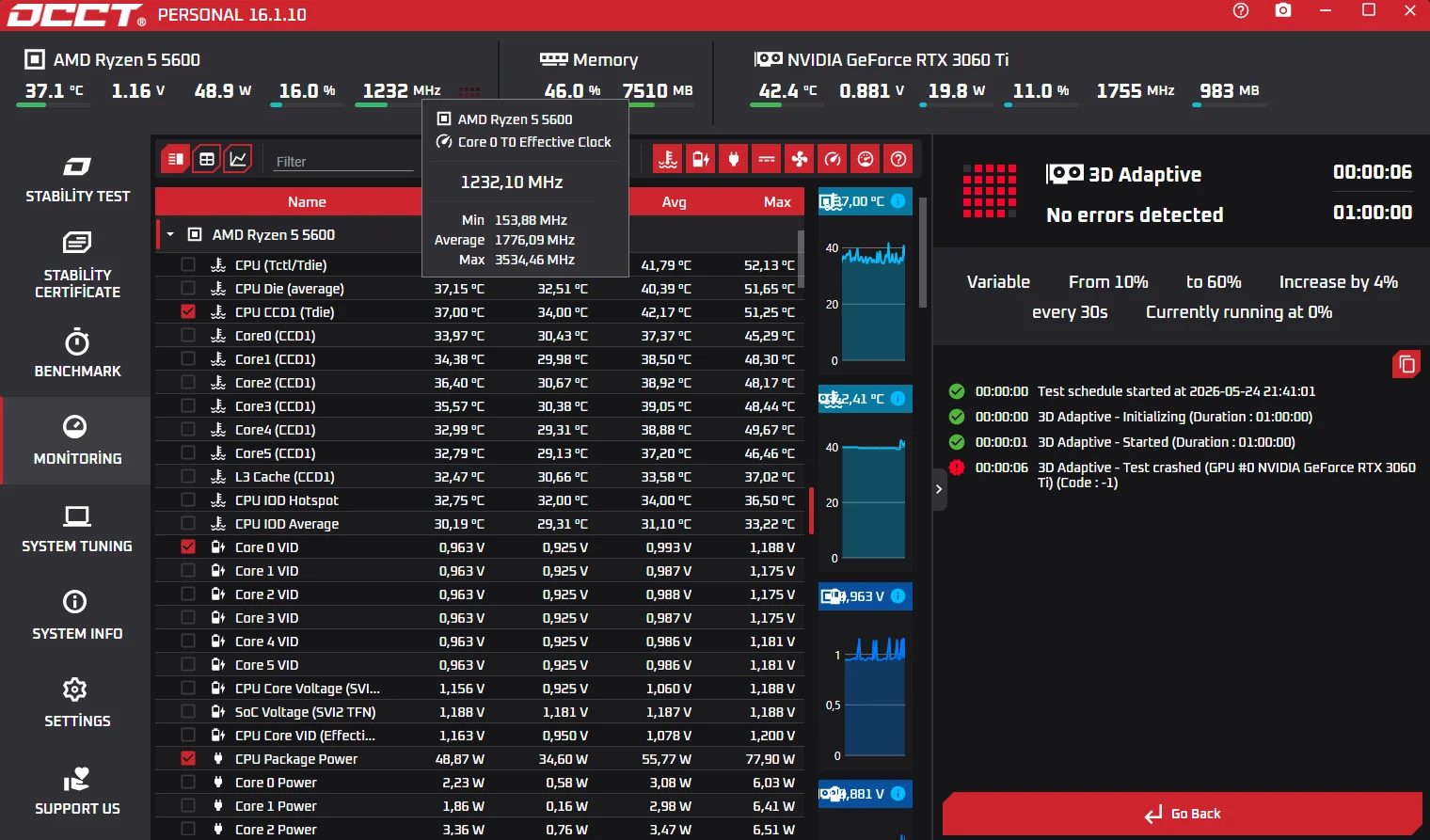Switch to table view icon
1430x840 pixels.
(x=207, y=159)
